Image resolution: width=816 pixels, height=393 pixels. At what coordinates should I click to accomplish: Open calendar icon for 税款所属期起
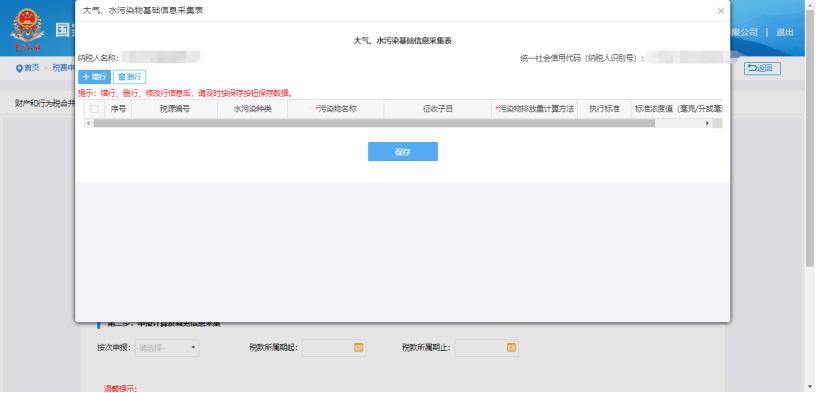tap(358, 348)
